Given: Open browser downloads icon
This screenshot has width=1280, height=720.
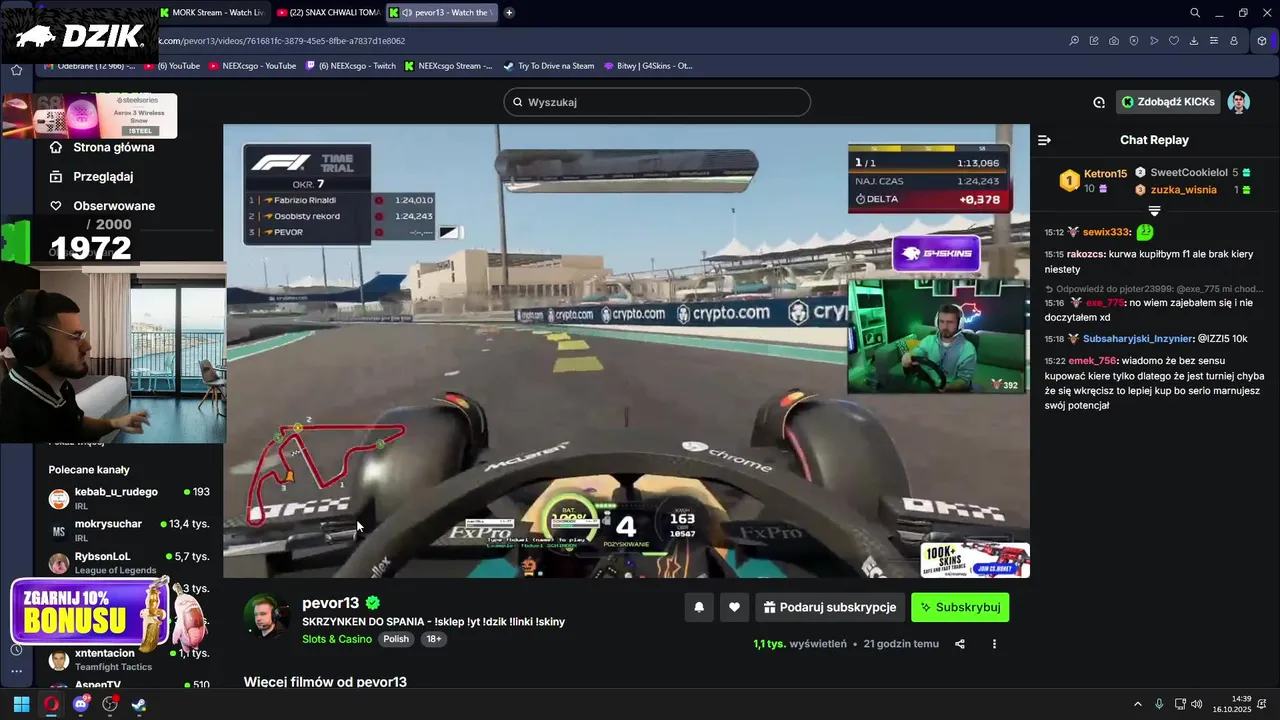Looking at the screenshot, I should tap(1194, 41).
